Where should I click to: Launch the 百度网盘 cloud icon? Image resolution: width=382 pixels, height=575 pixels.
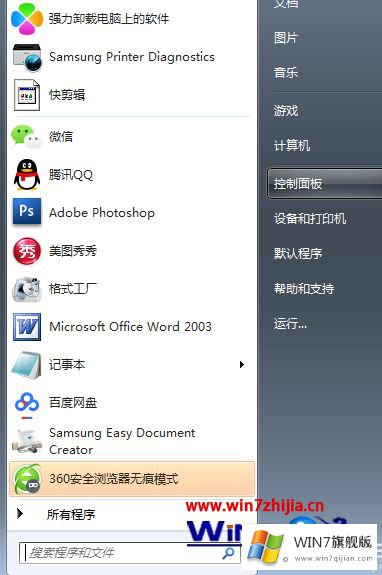(27, 404)
